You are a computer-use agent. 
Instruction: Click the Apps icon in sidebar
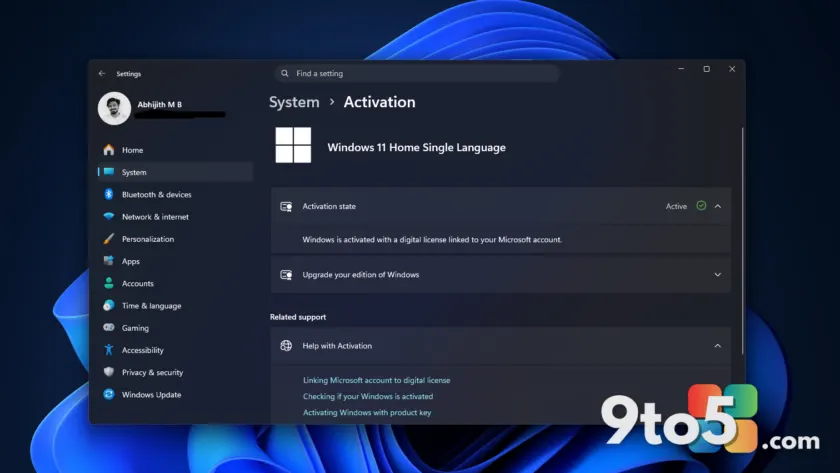(109, 261)
